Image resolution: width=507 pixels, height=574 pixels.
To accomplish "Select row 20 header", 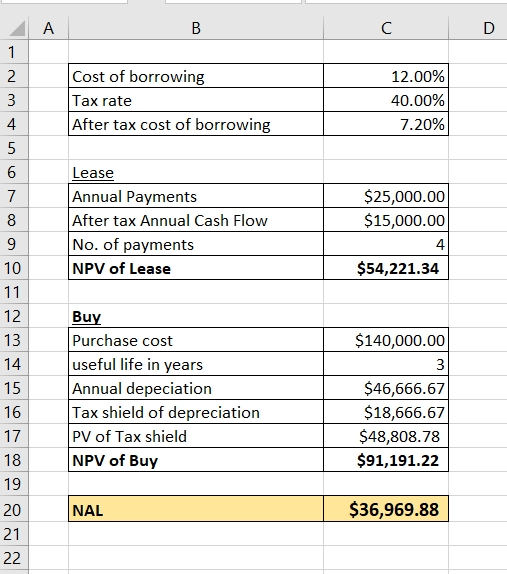I will point(14,509).
